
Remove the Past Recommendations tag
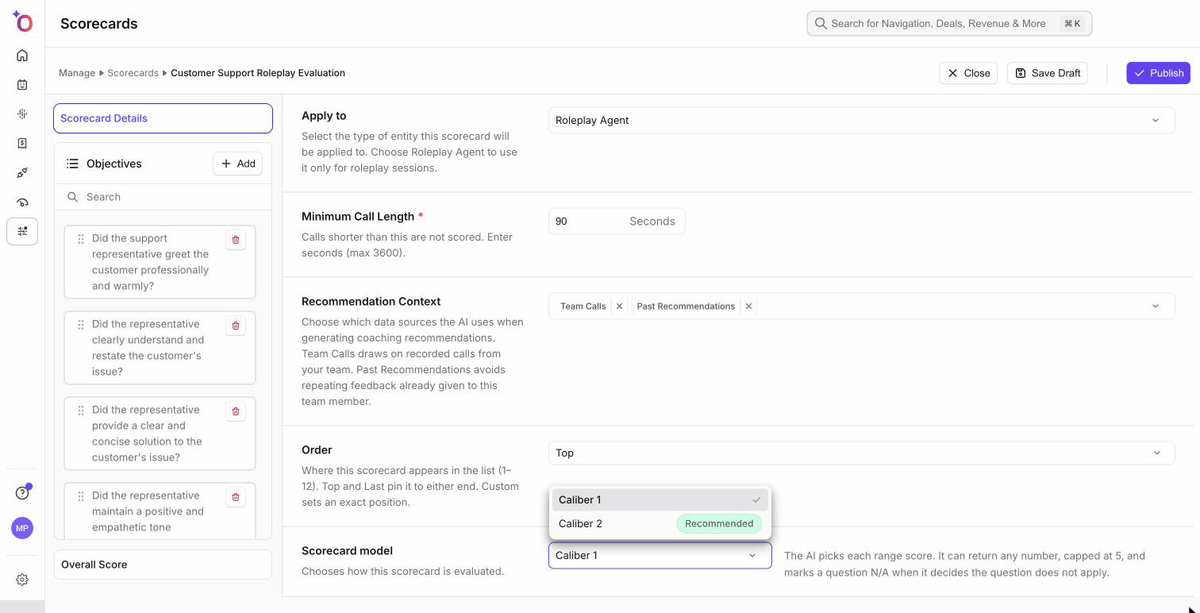click(748, 306)
